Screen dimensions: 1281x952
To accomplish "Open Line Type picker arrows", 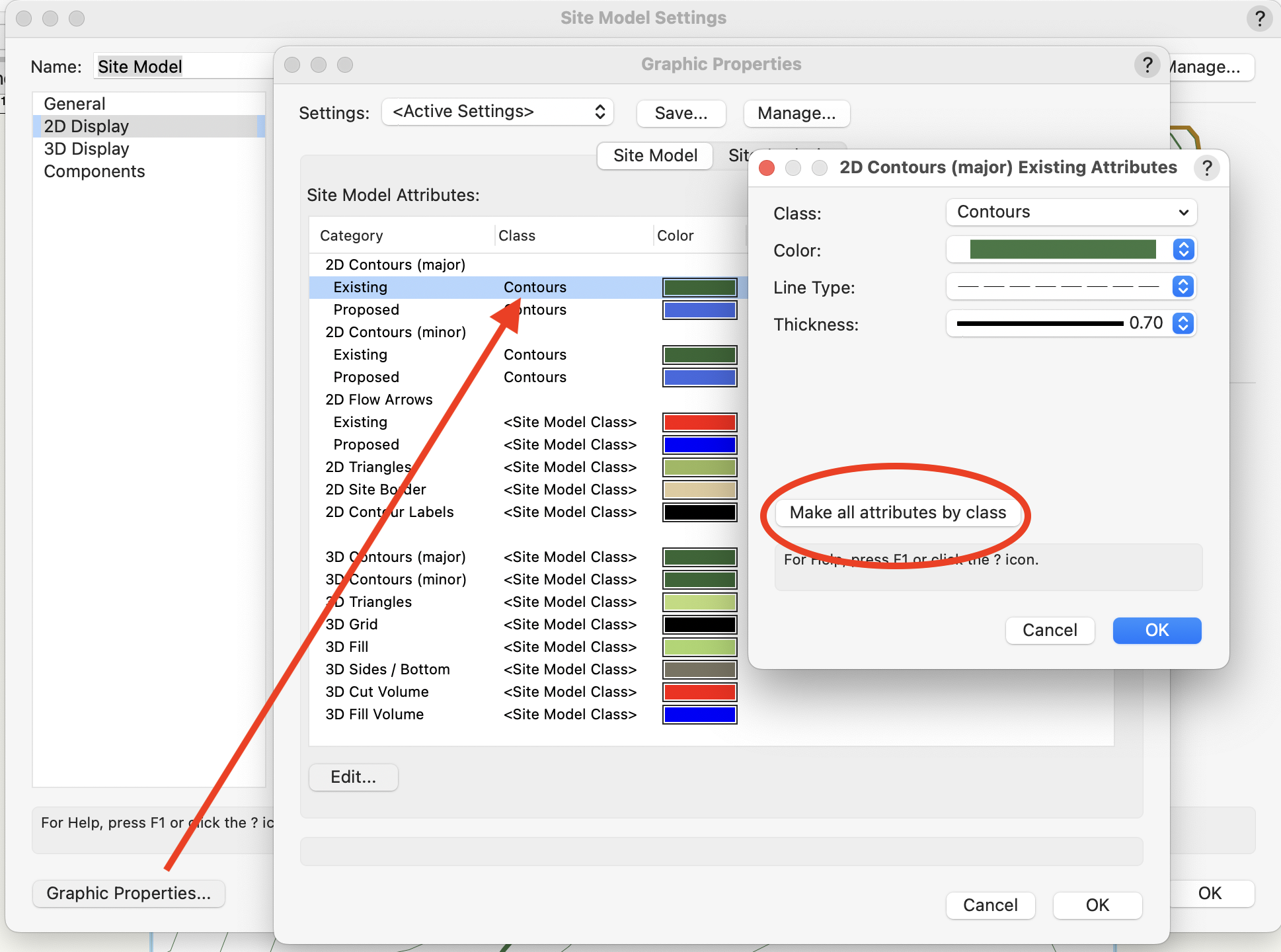I will pos(1184,286).
